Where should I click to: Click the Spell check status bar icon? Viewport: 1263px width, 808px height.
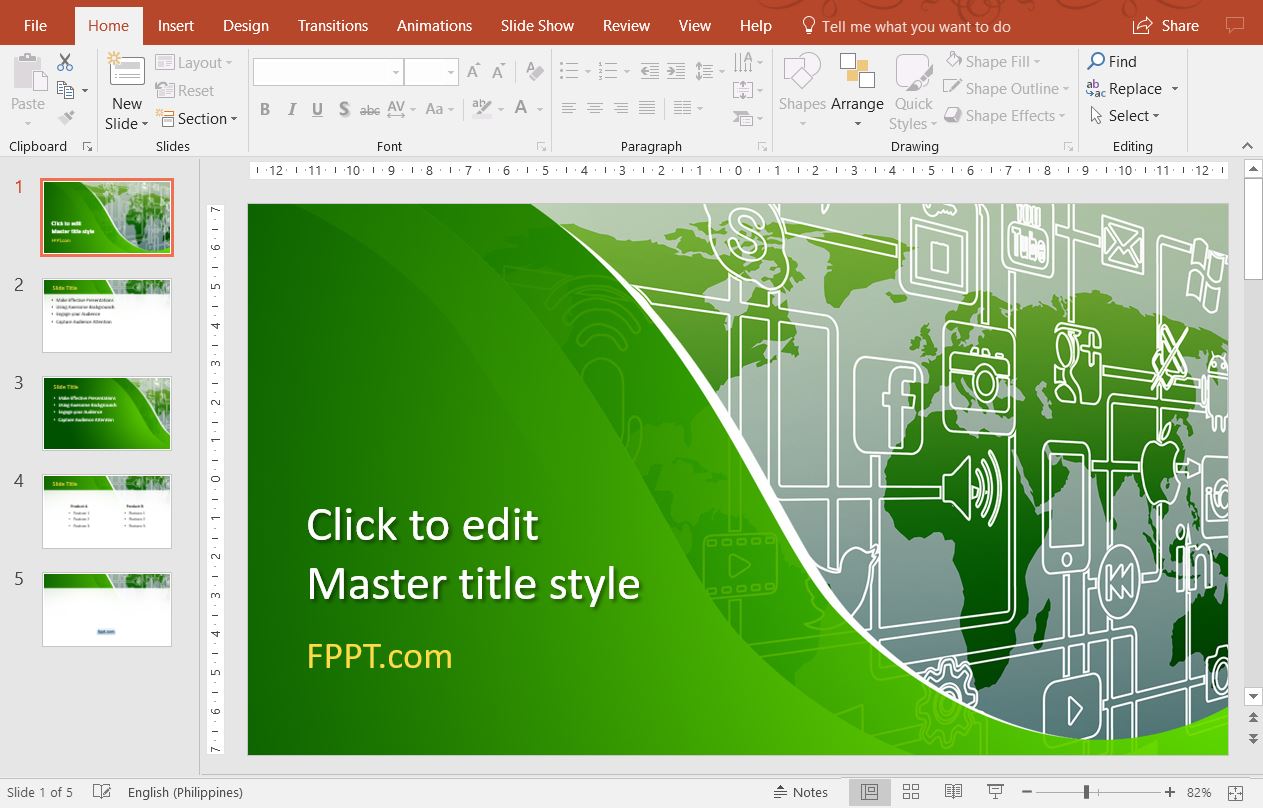click(x=101, y=792)
